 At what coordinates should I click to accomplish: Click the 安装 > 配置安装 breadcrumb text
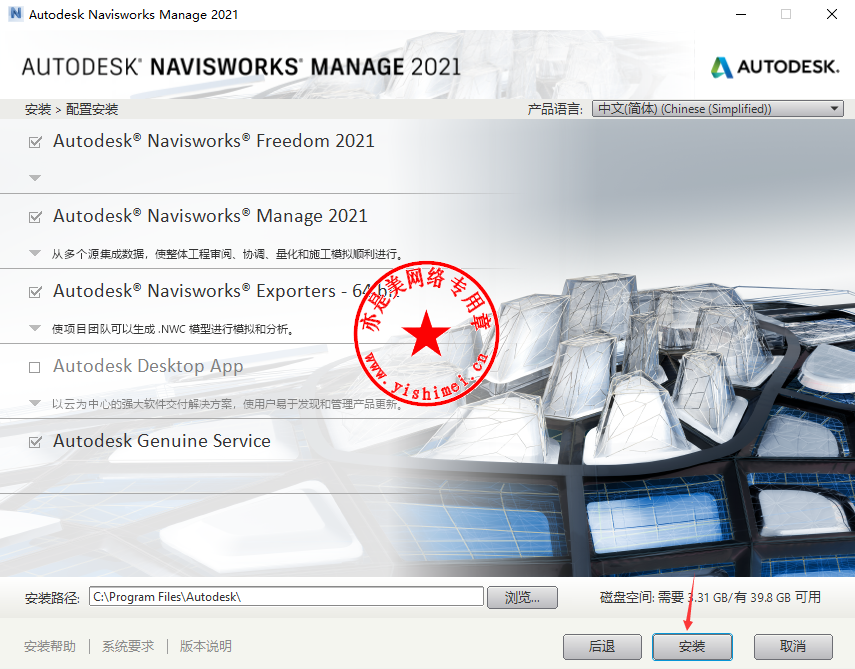click(71, 109)
